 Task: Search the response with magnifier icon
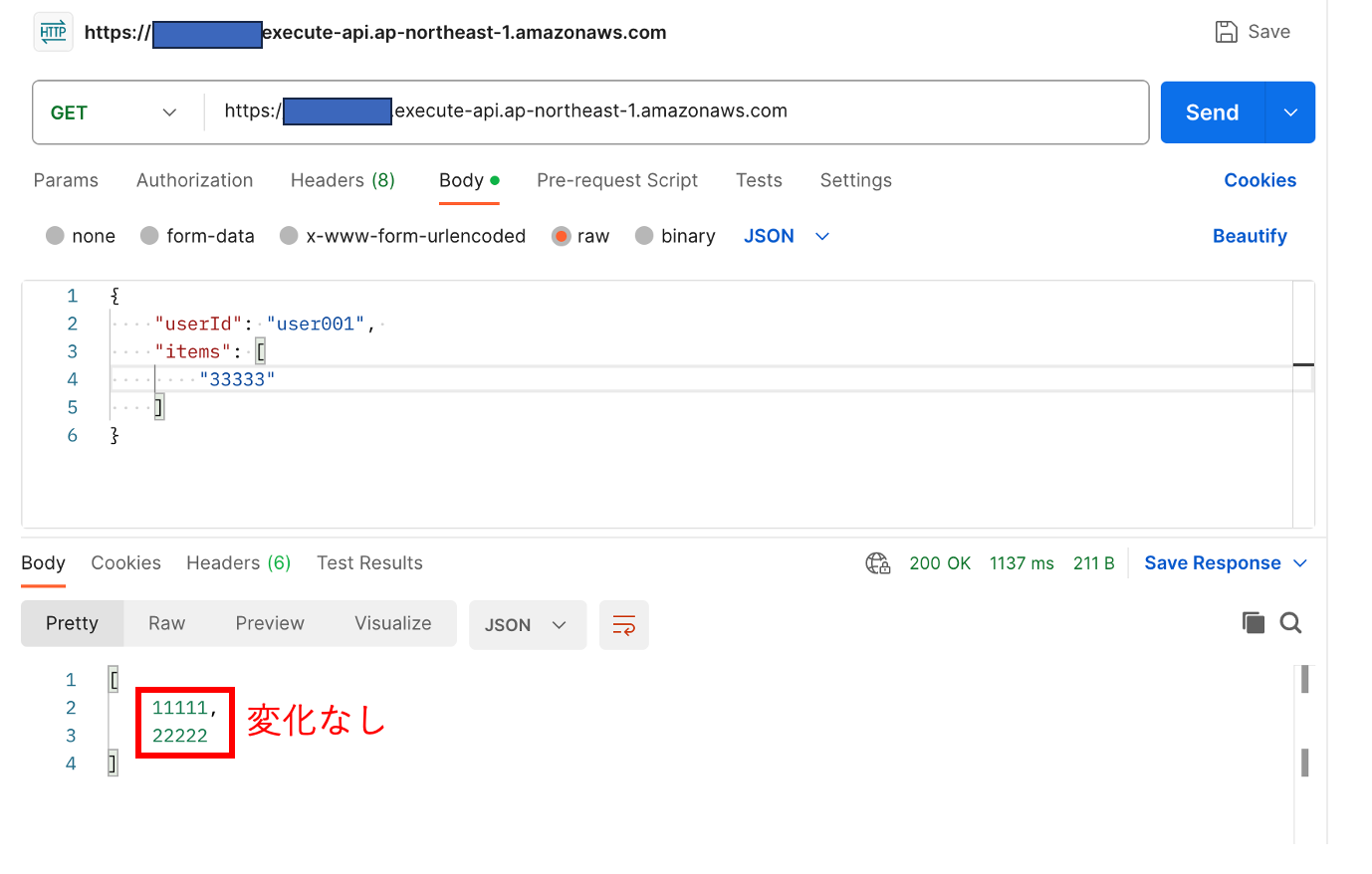pyautogui.click(x=1290, y=623)
